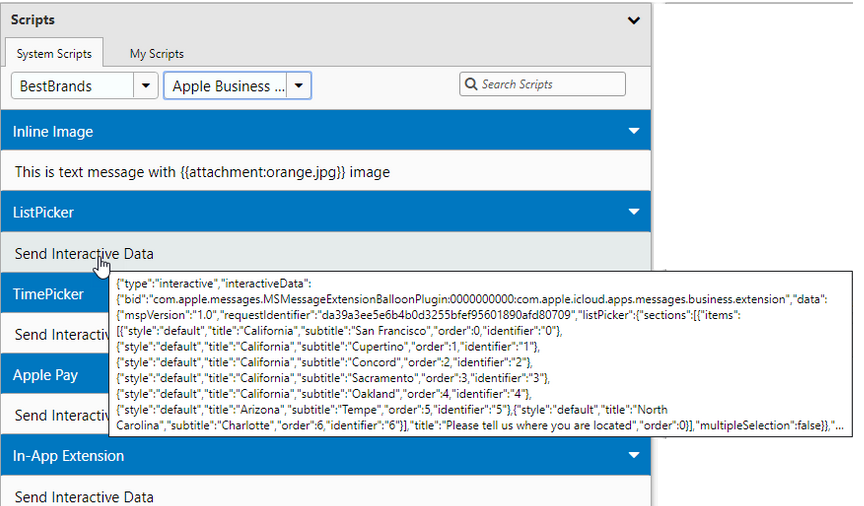This screenshot has width=864, height=506.
Task: Click the Inline Image category header
Action: 53,131
